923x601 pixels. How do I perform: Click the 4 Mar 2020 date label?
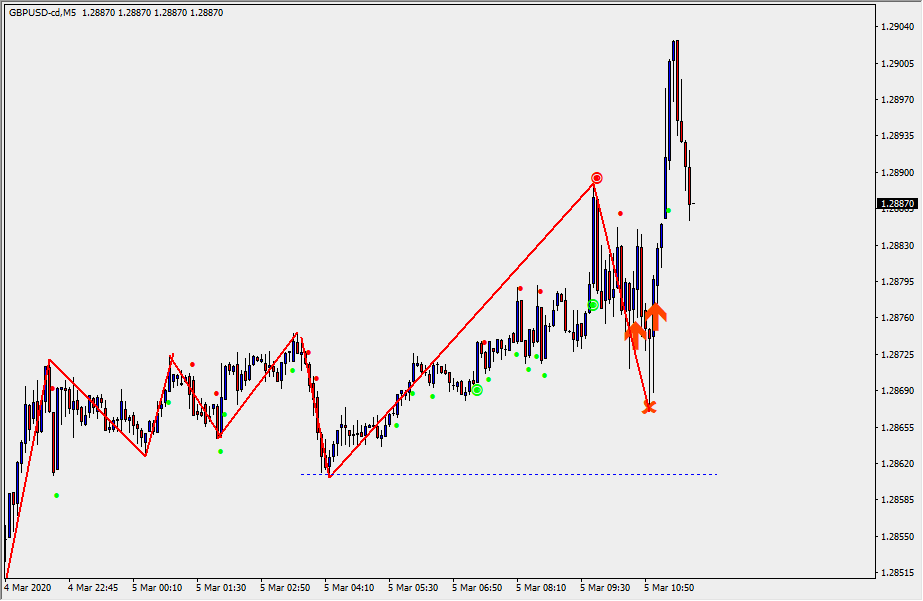27,588
